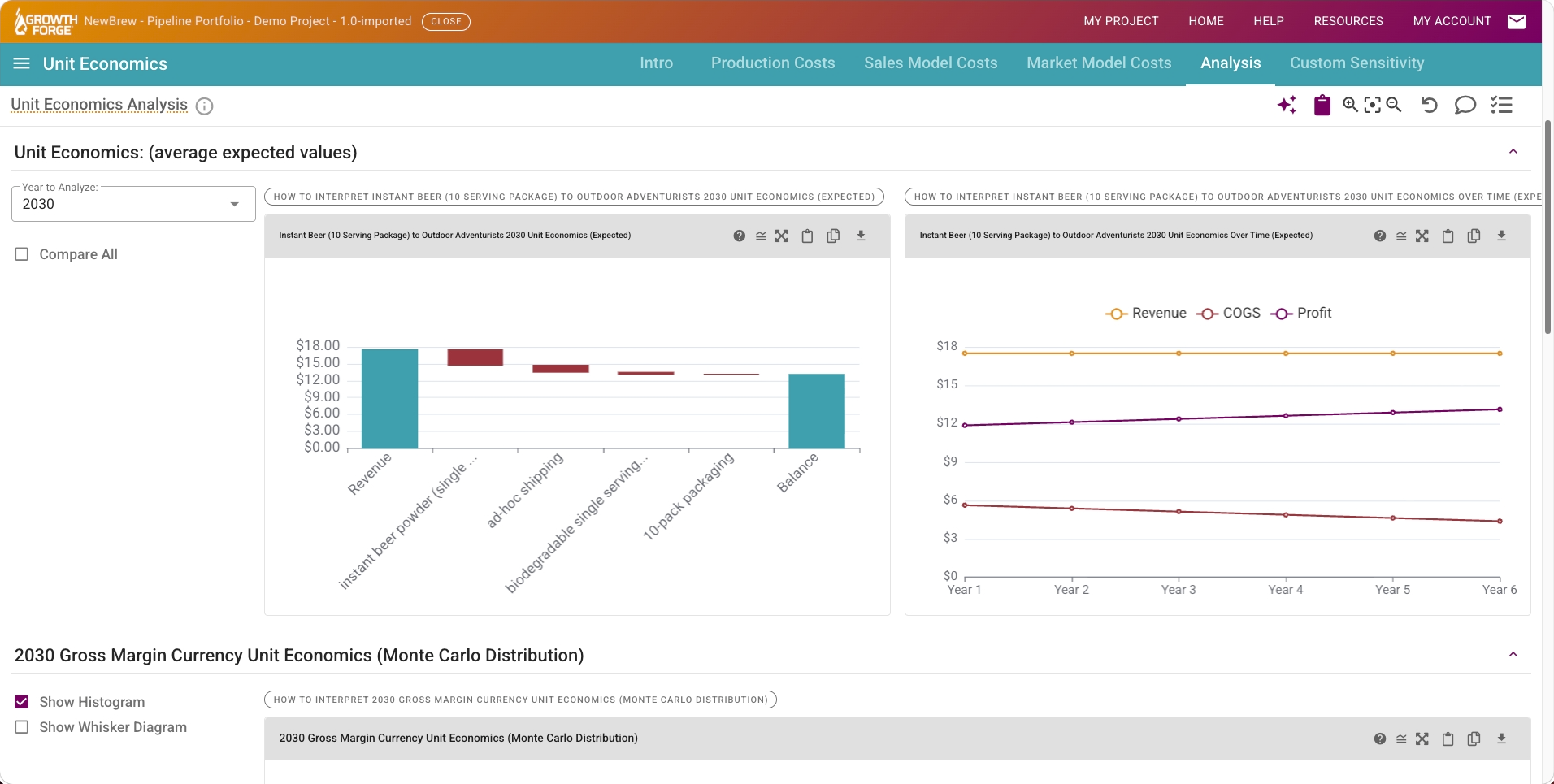1554x784 pixels.
Task: Enable the Compare All checkbox
Action: point(22,254)
